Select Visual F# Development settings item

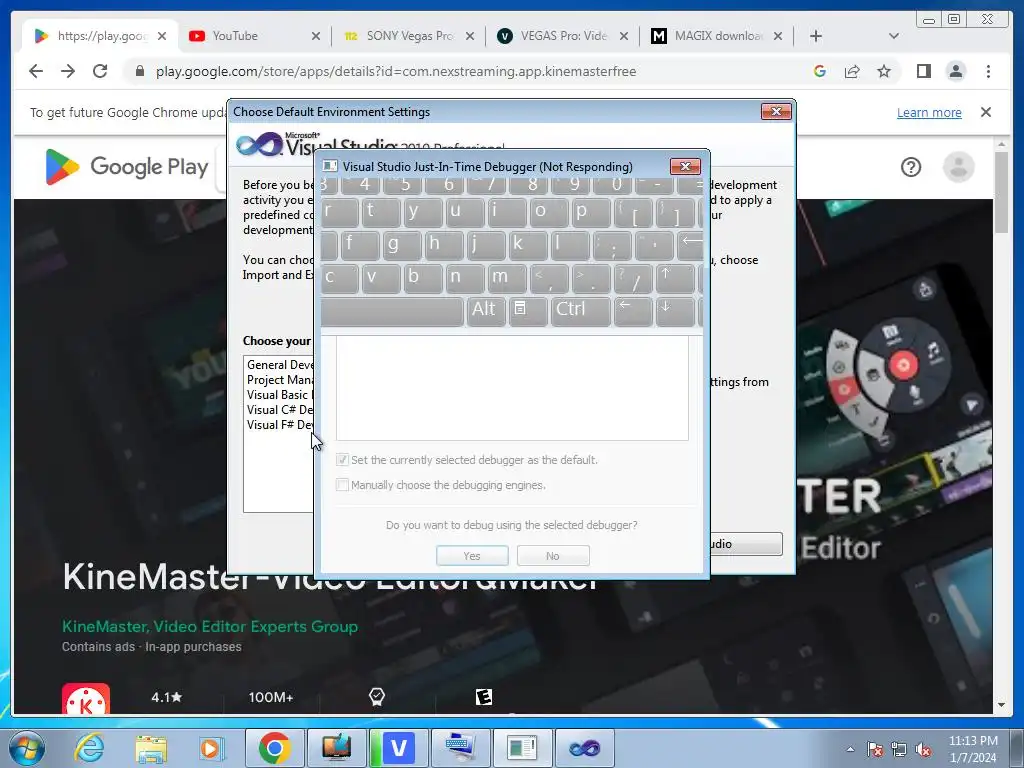pyautogui.click(x=280, y=425)
